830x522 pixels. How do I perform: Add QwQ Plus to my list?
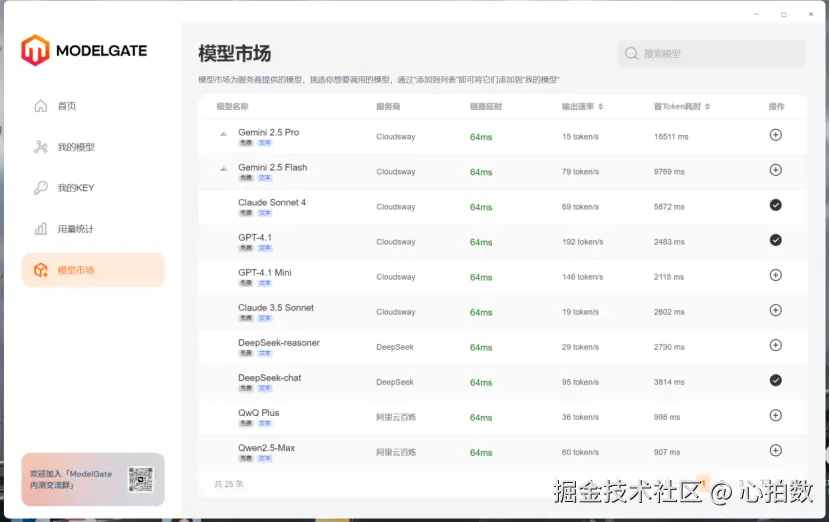775,415
